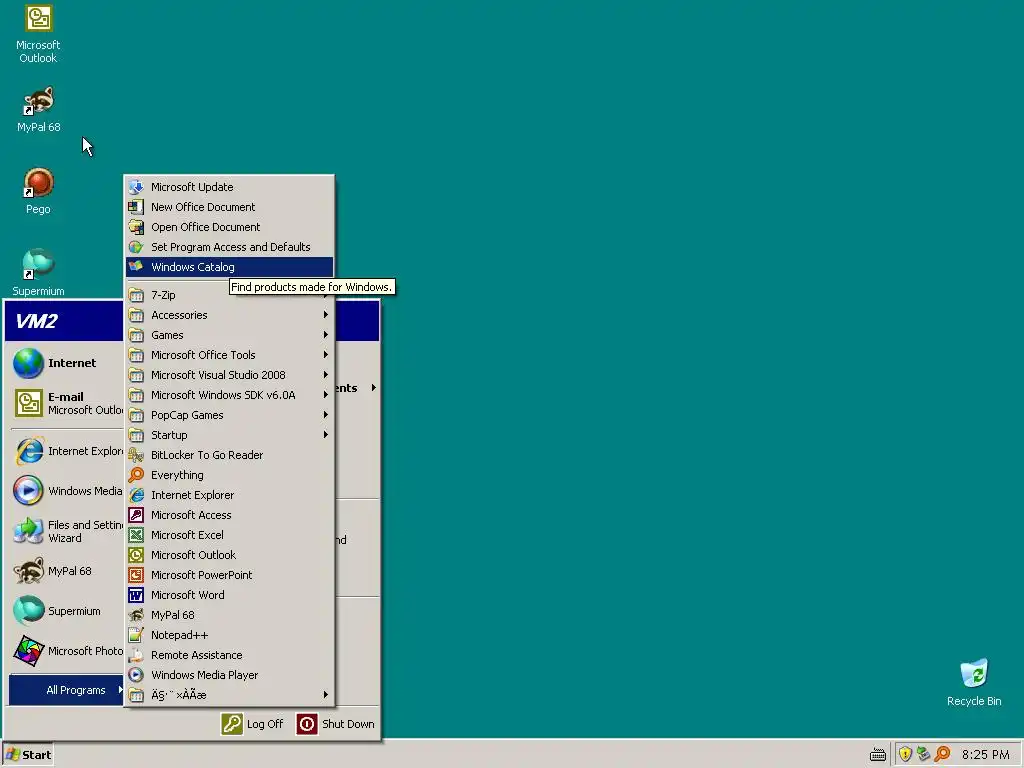This screenshot has height=768, width=1024.
Task: Expand the Startup submenu arrow
Action: click(325, 435)
